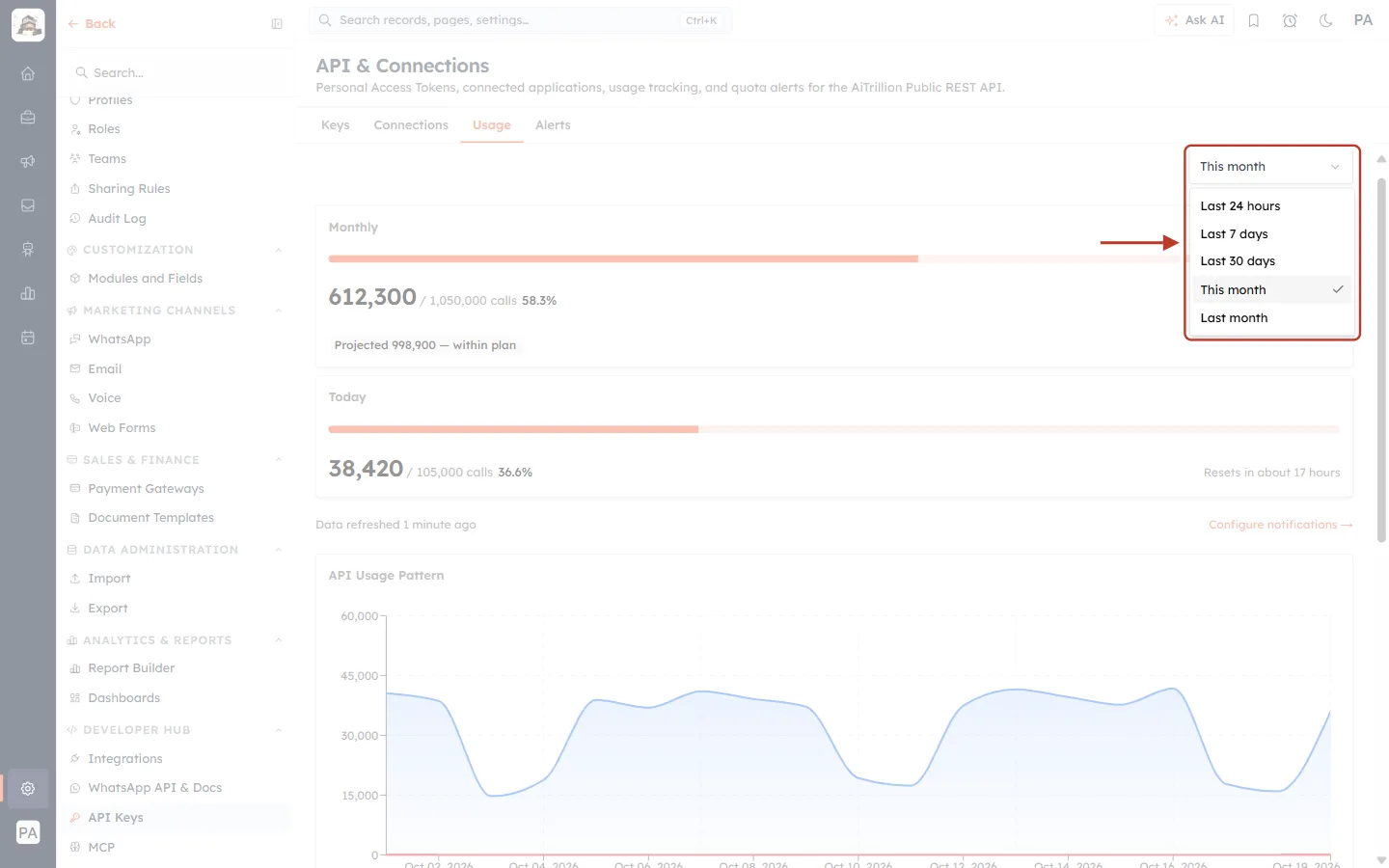Toggle dark mode moon icon
This screenshot has width=1389, height=868.
pos(1326,20)
